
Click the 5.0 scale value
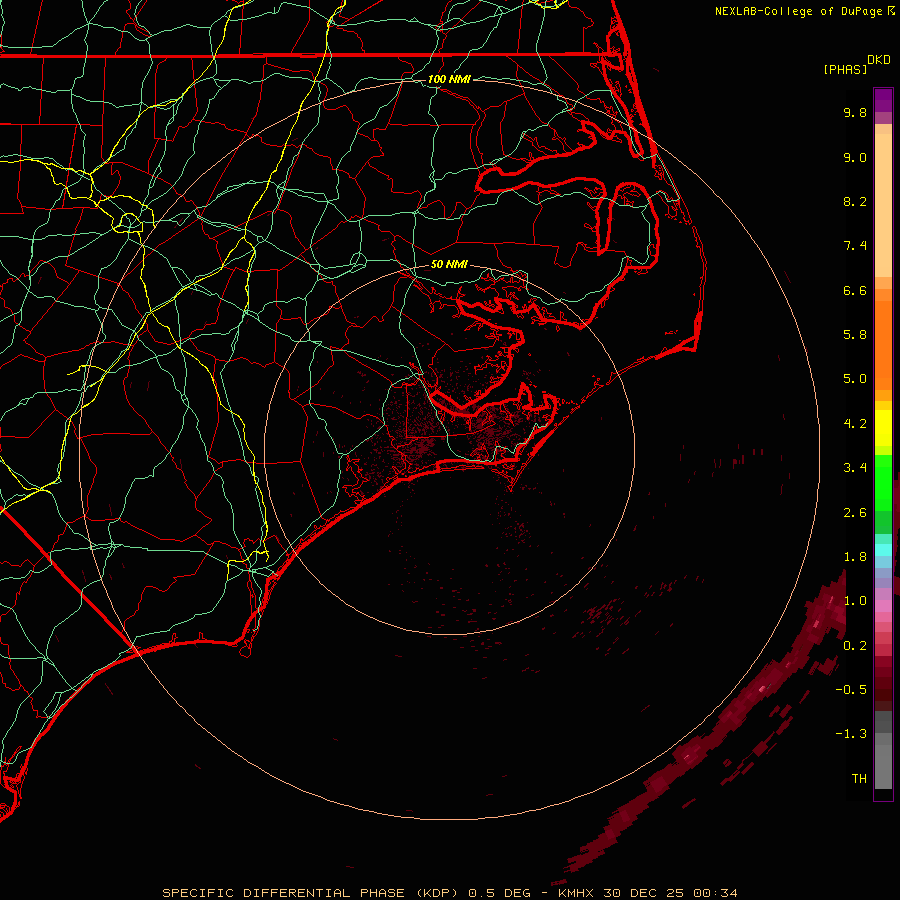pyautogui.click(x=855, y=379)
